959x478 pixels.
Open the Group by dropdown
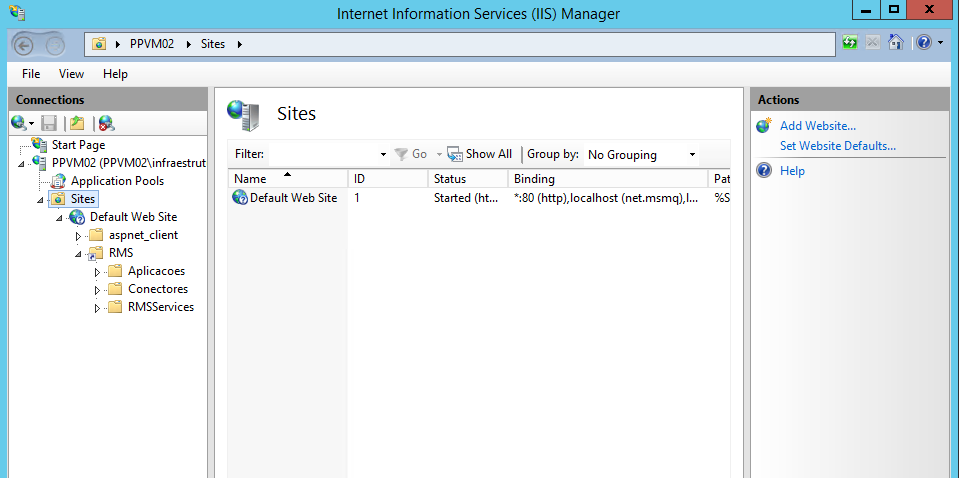pyautogui.click(x=642, y=155)
